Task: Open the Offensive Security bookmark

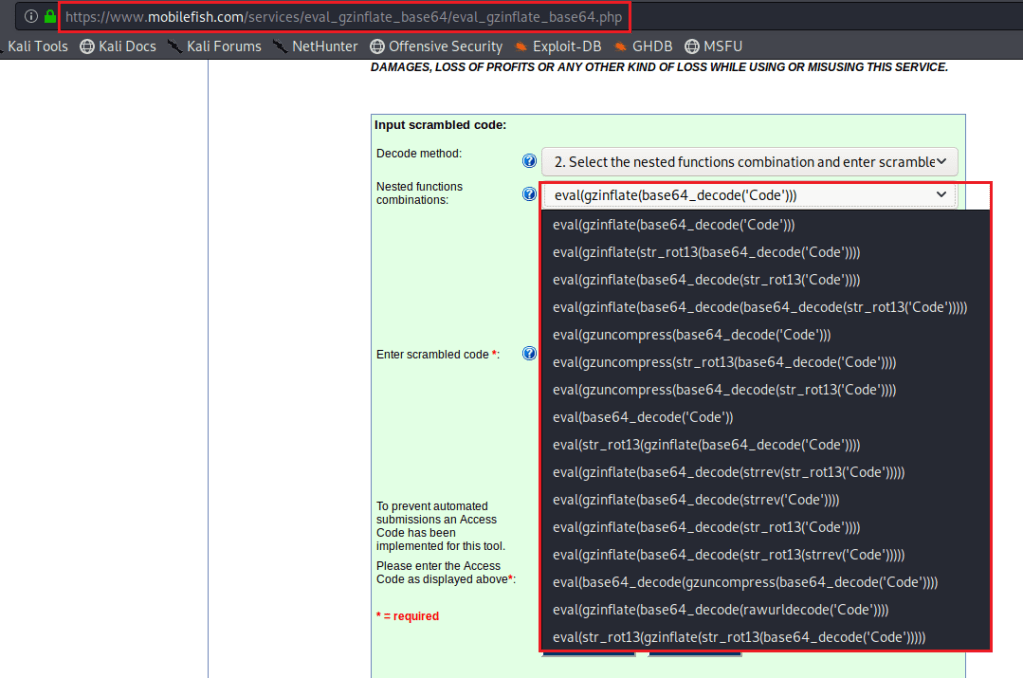Action: [x=435, y=46]
